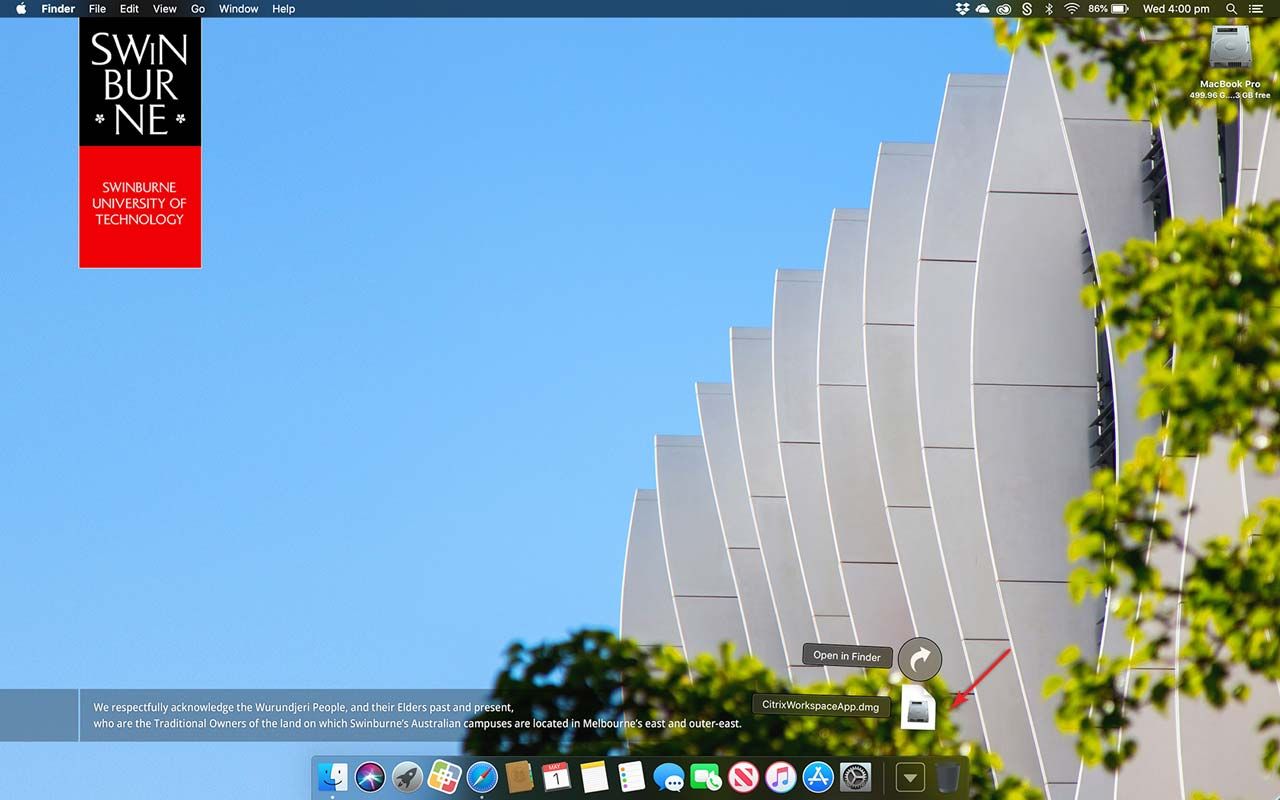The height and width of the screenshot is (800, 1280).
Task: Launch System Preferences gear icon
Action: click(855, 777)
